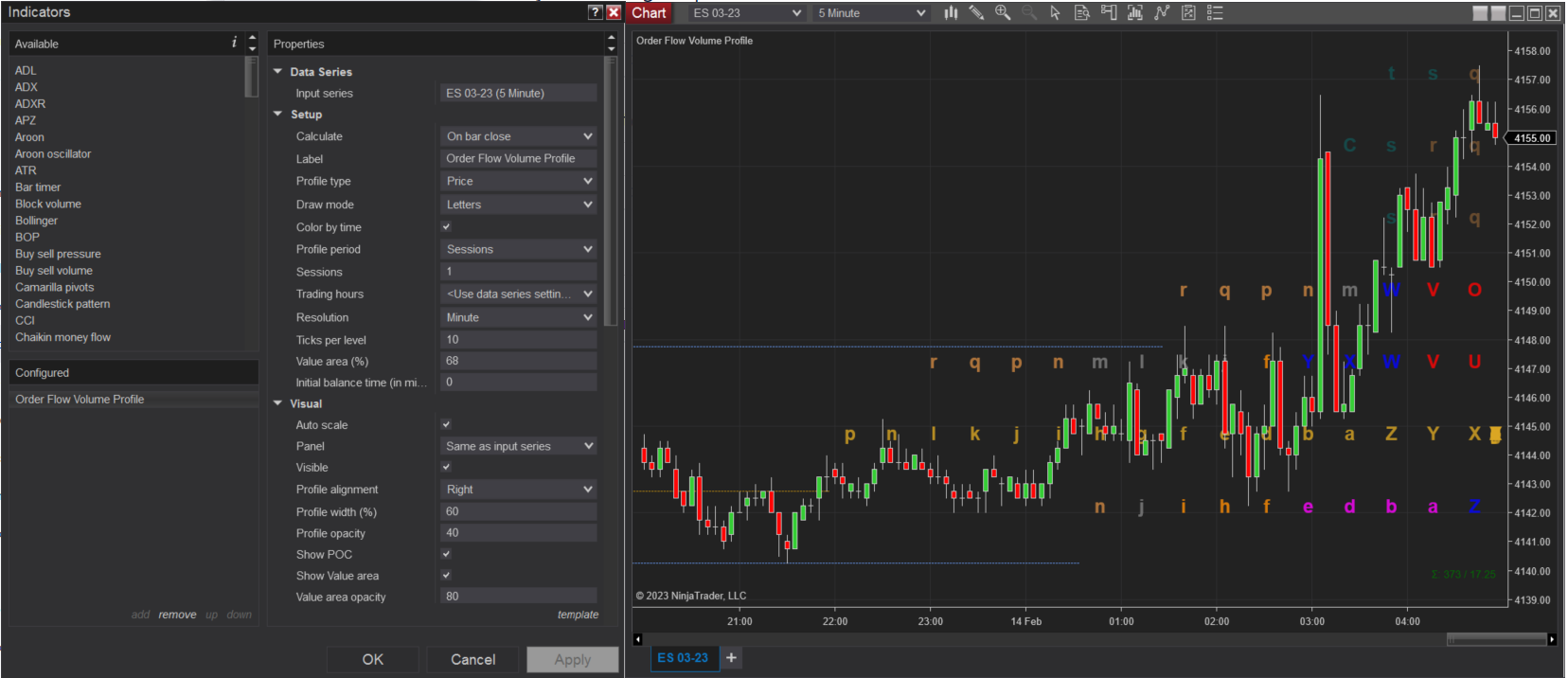Open the Profile type dropdown
Viewport: 1568px width, 678px height.
tap(519, 181)
